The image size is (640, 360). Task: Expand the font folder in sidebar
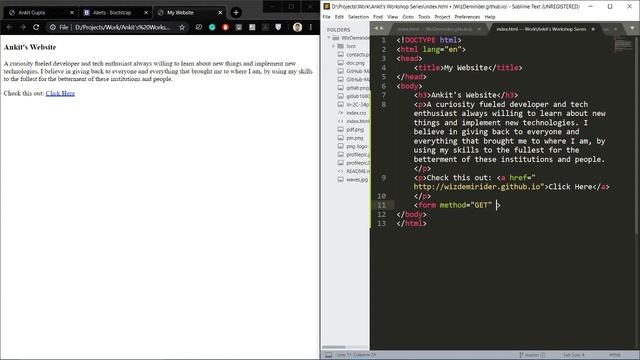pos(334,46)
